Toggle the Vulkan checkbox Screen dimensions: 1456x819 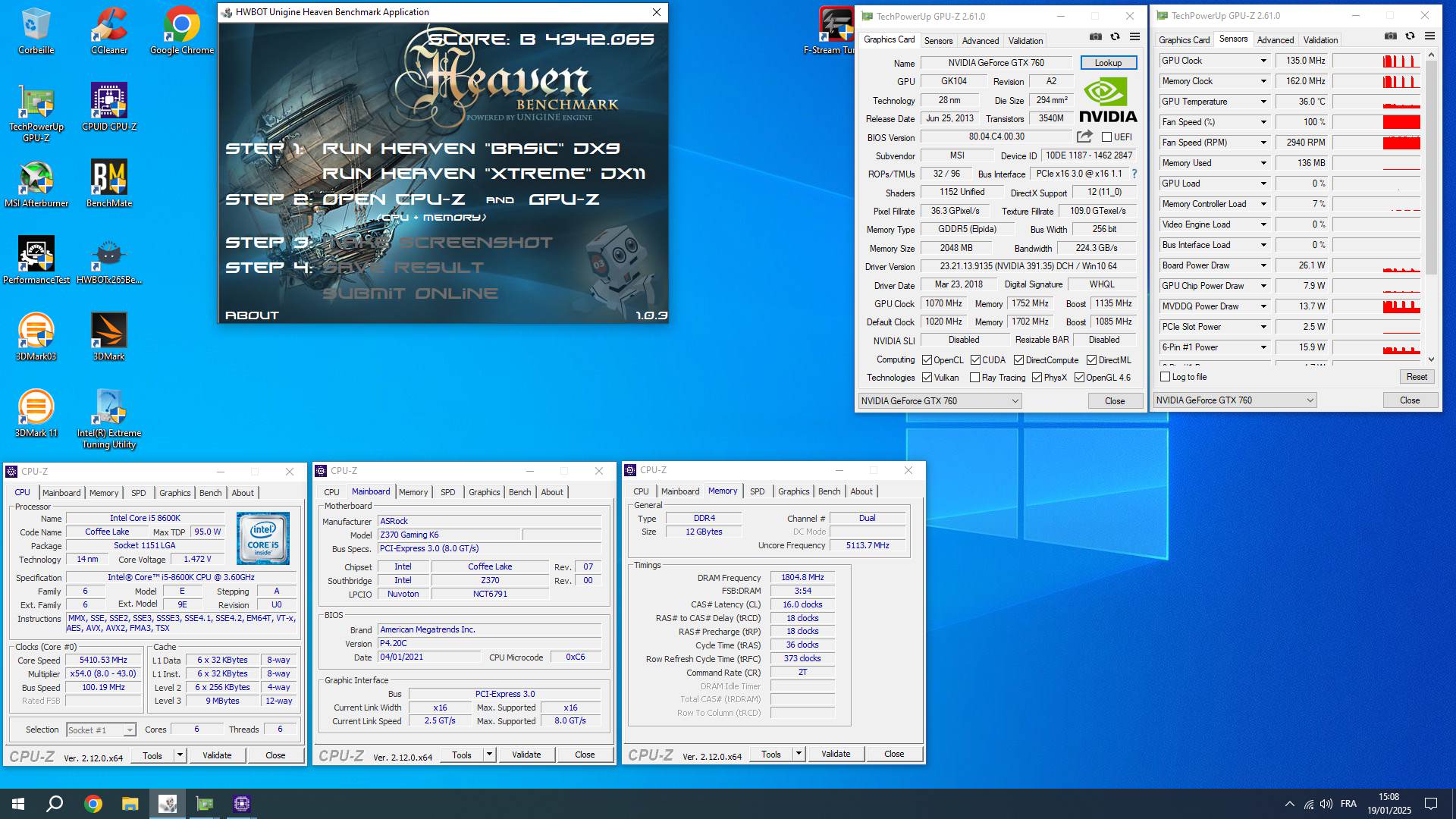927,378
